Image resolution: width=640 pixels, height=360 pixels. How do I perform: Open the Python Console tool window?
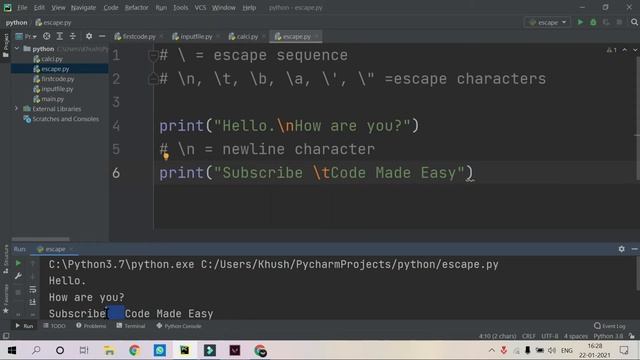click(x=179, y=326)
